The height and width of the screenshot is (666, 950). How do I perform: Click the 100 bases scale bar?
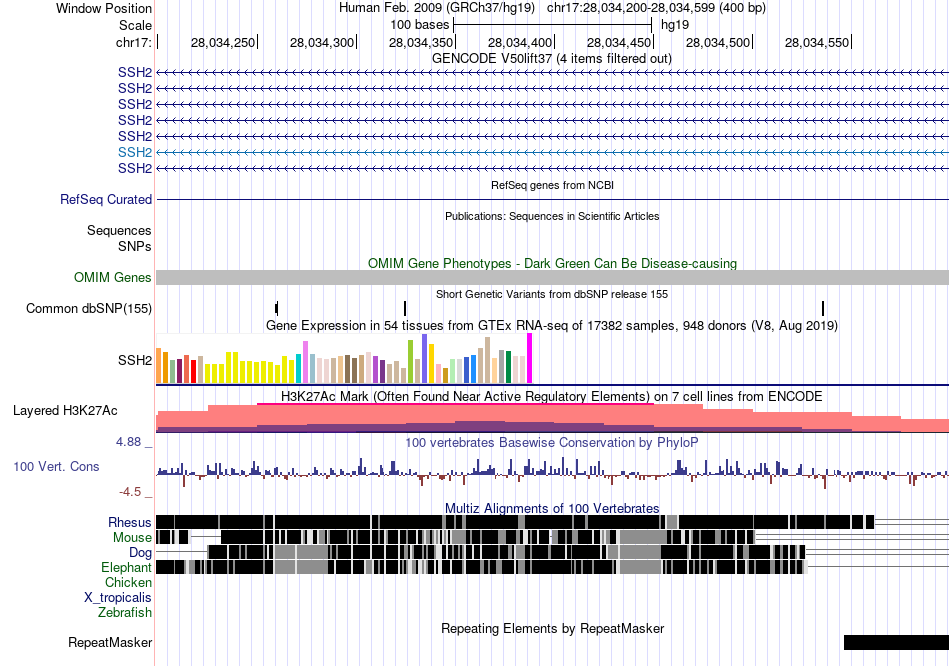553,25
